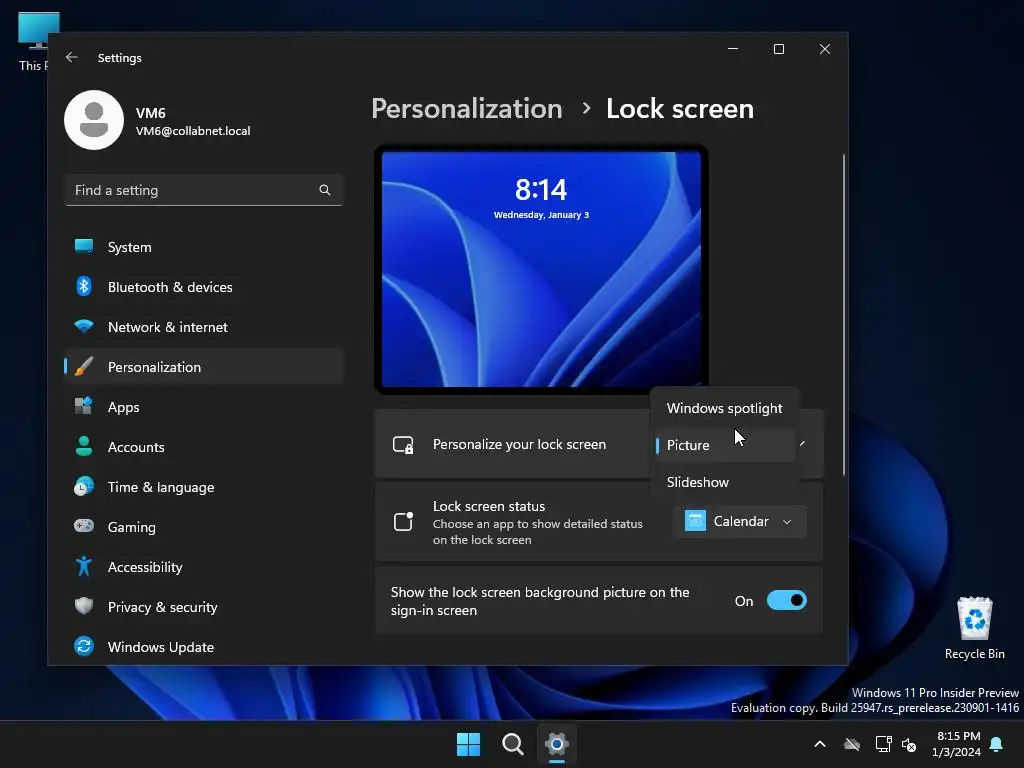Image resolution: width=1024 pixels, height=768 pixels.
Task: Open the Windows Start button
Action: pyautogui.click(x=468, y=744)
